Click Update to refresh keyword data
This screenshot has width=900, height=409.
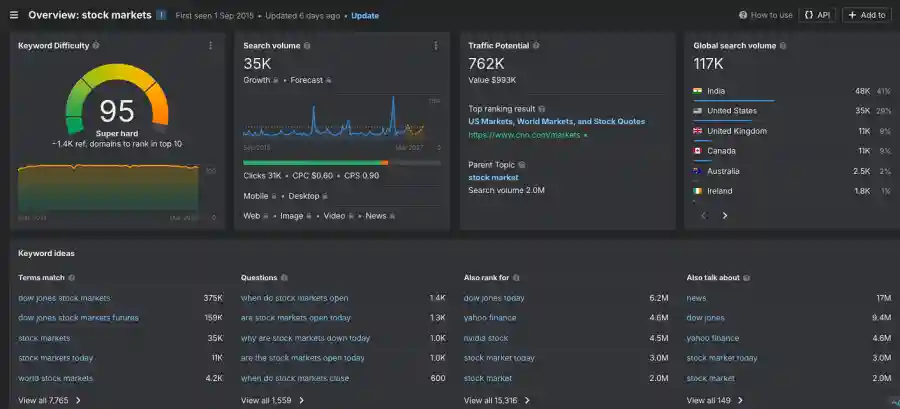pyautogui.click(x=365, y=16)
